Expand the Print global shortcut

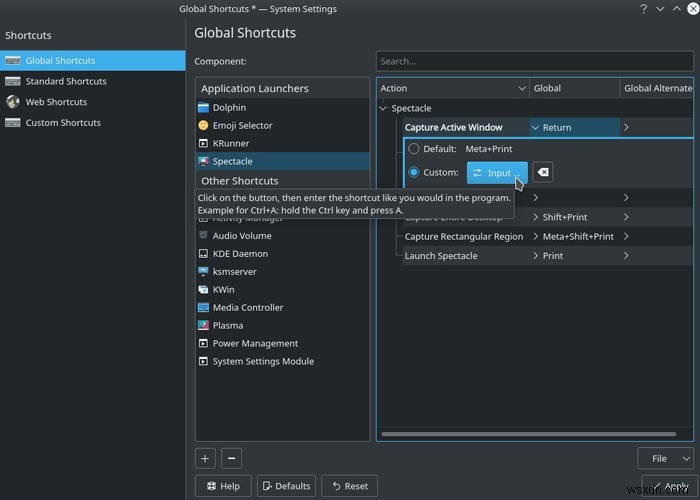pos(535,256)
